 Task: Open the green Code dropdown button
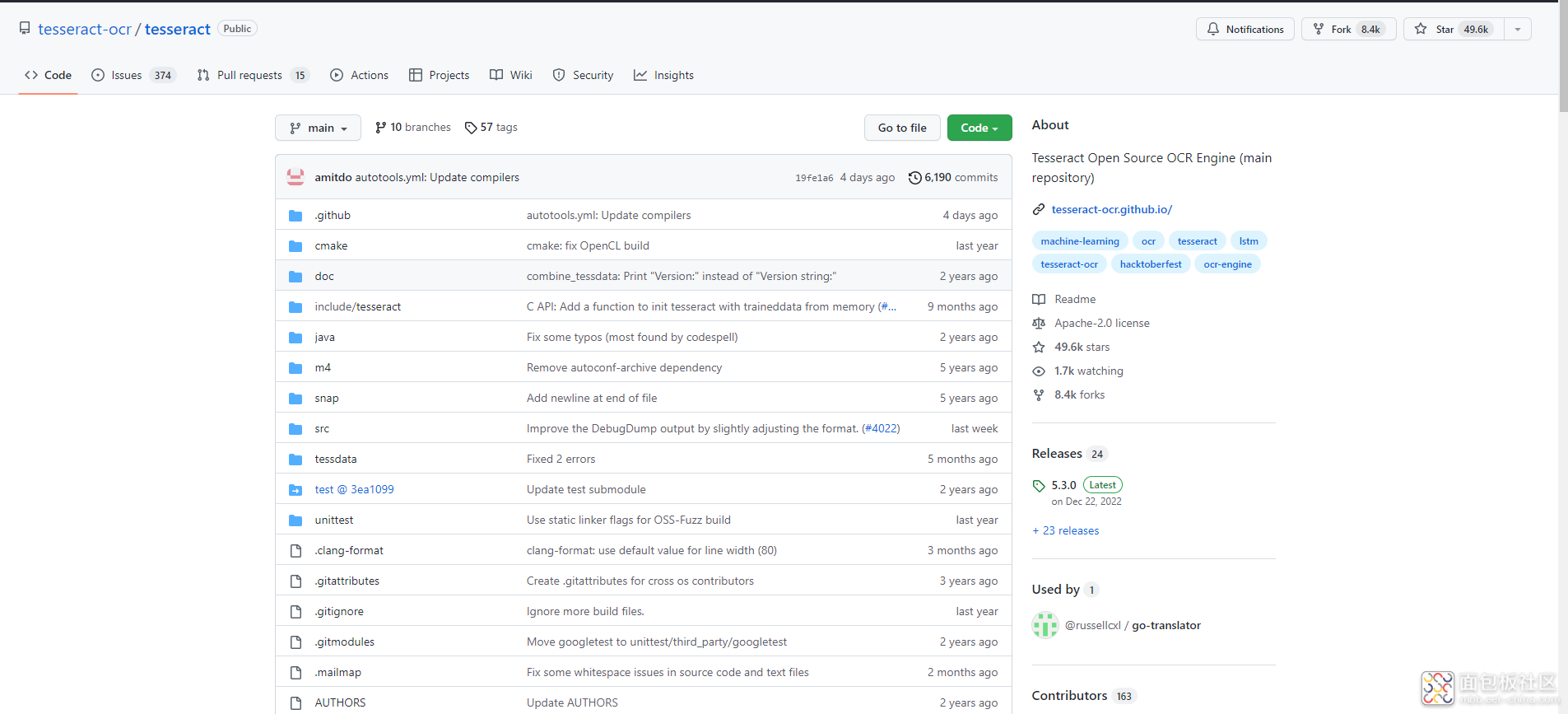979,128
